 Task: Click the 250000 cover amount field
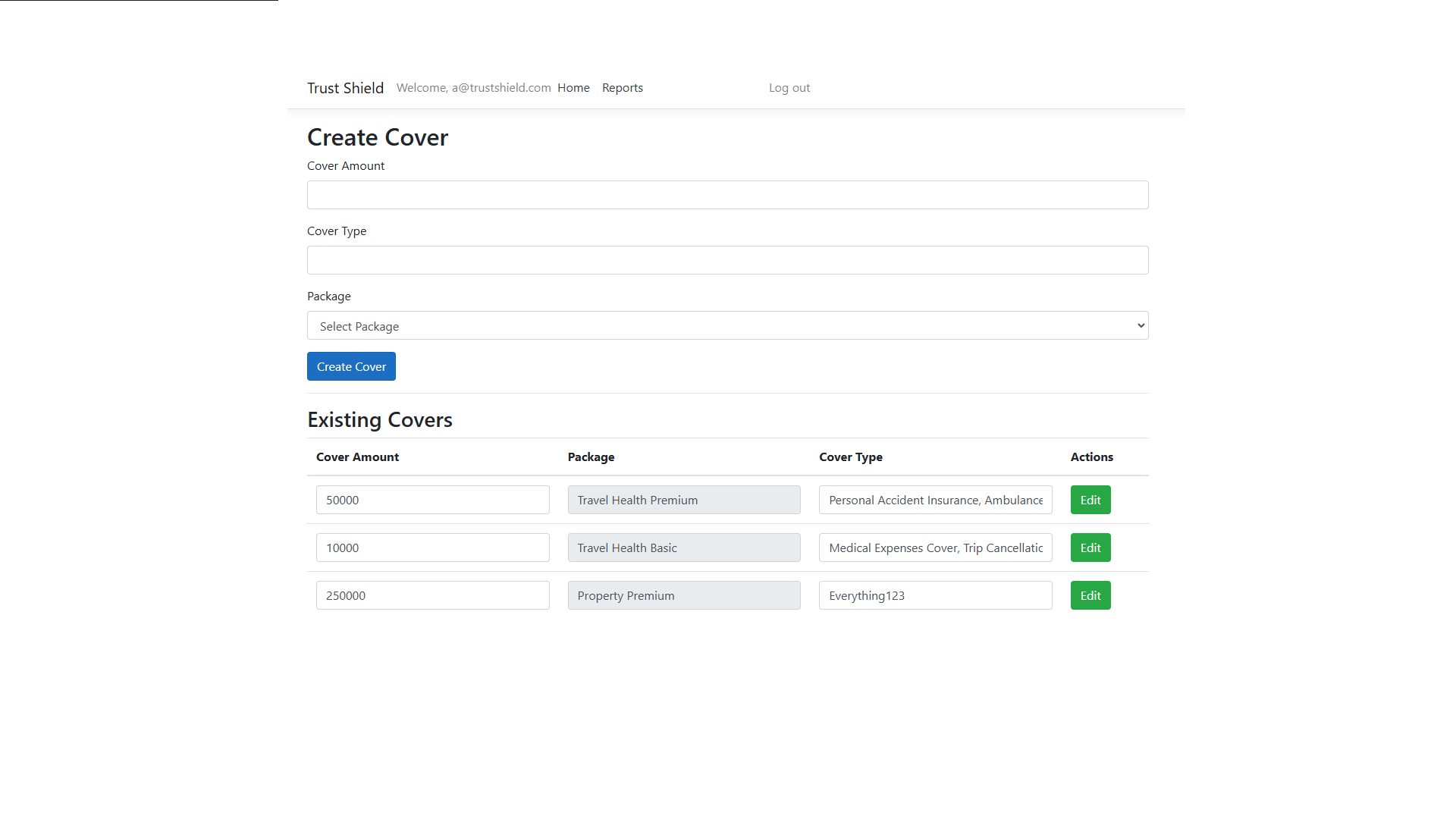[432, 595]
